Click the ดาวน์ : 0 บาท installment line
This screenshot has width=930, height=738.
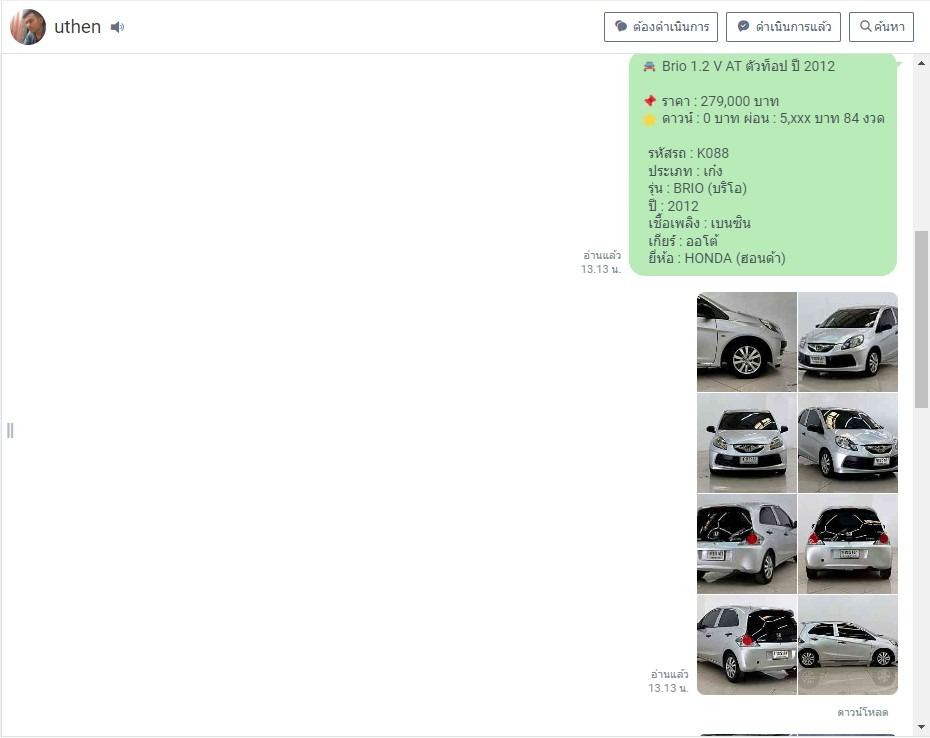click(x=773, y=118)
